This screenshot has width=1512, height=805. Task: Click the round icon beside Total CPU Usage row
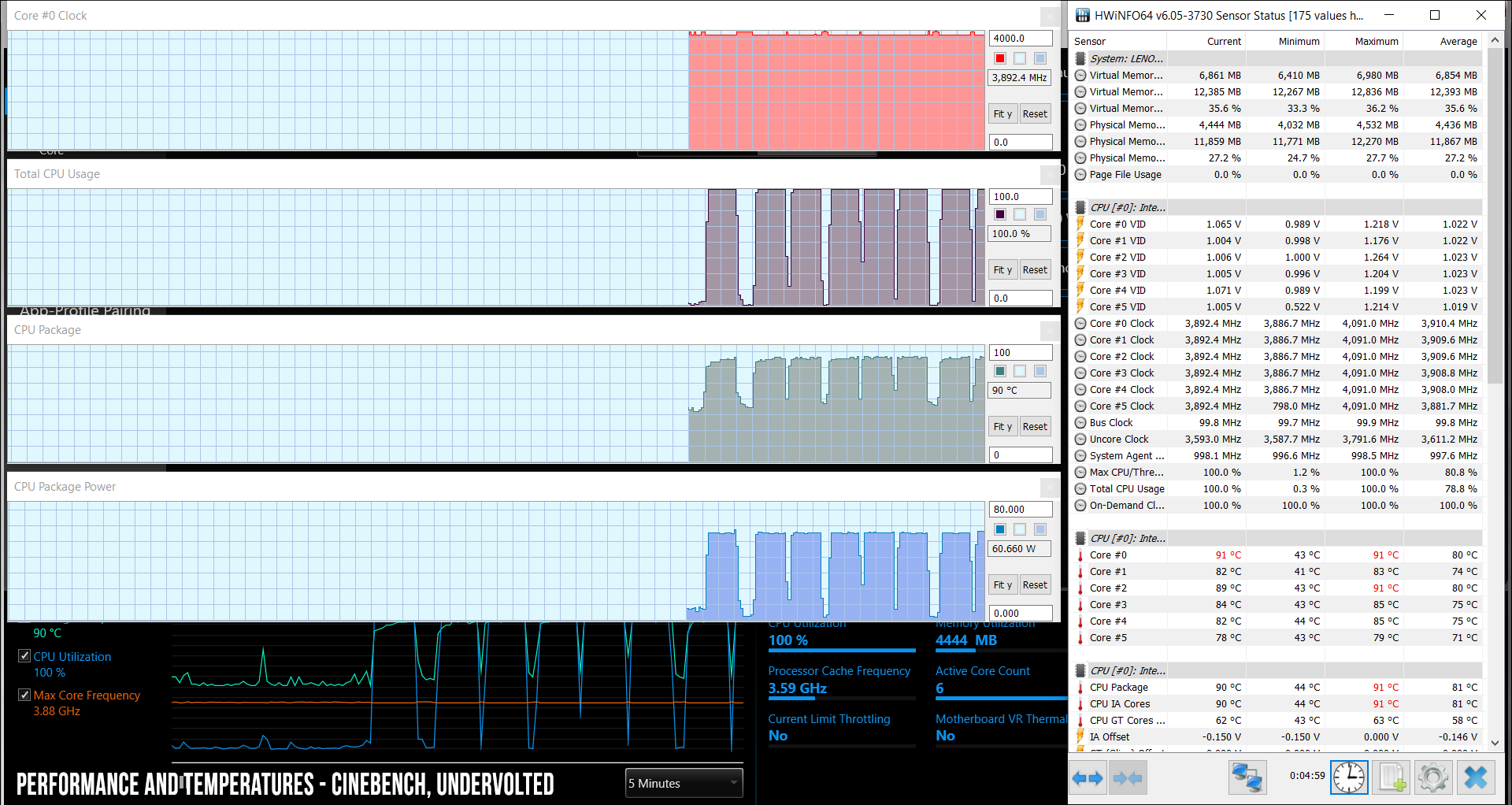pos(1080,488)
